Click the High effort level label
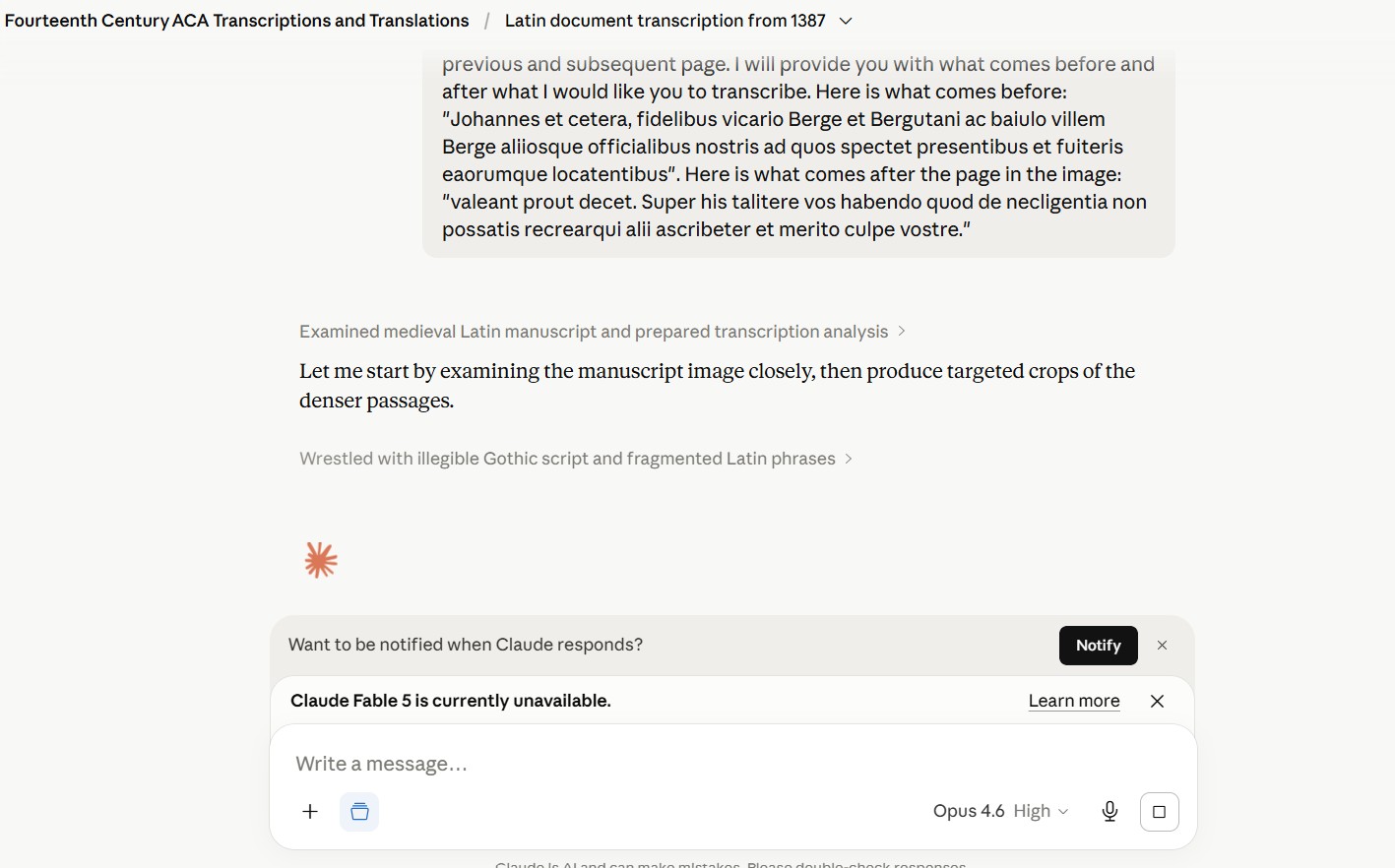This screenshot has height=868, width=1395. click(1032, 811)
